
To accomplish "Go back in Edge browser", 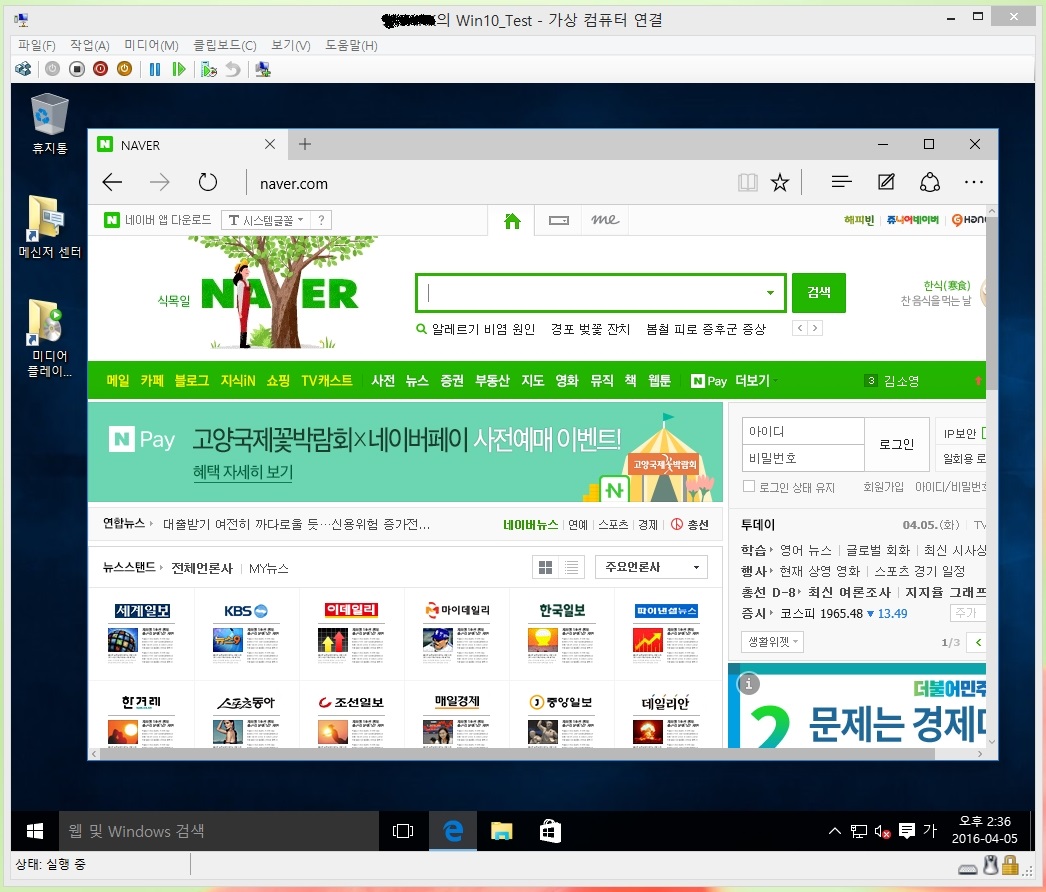I will [112, 182].
